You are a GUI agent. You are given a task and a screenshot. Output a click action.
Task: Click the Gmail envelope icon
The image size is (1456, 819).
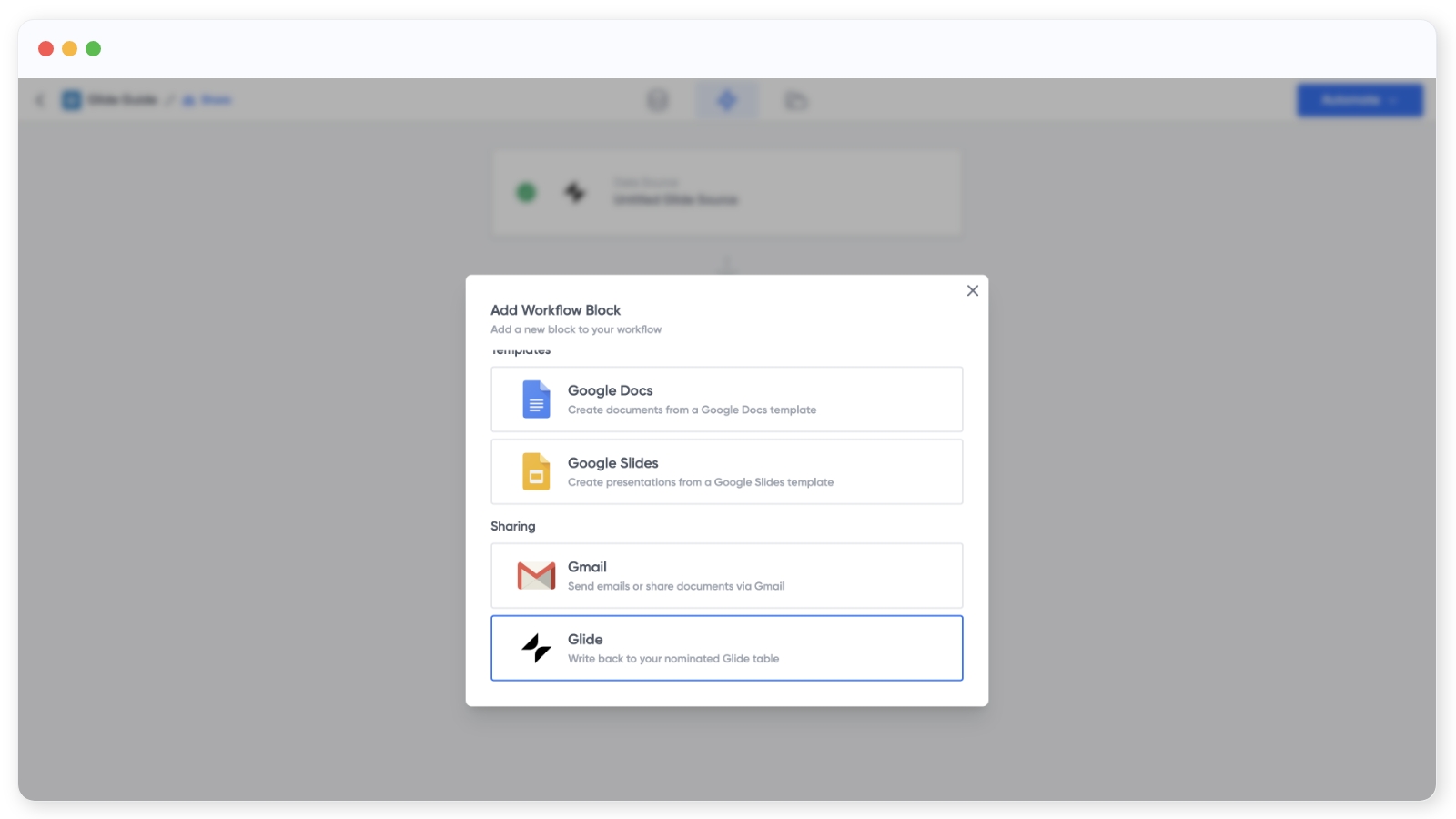(536, 576)
